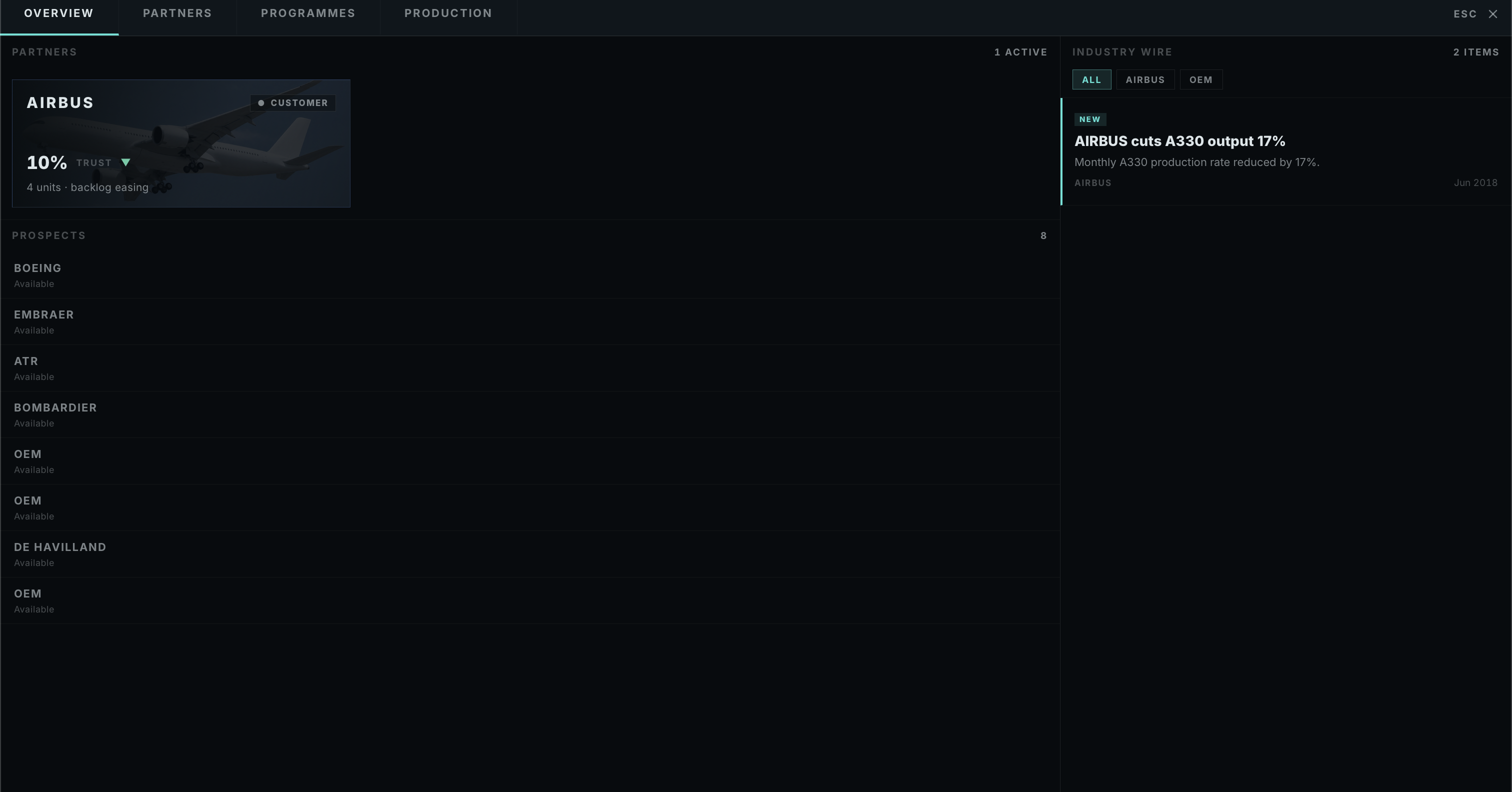Image resolution: width=1512 pixels, height=792 pixels.
Task: Click the NEW badge on the wire item
Action: [x=1090, y=119]
